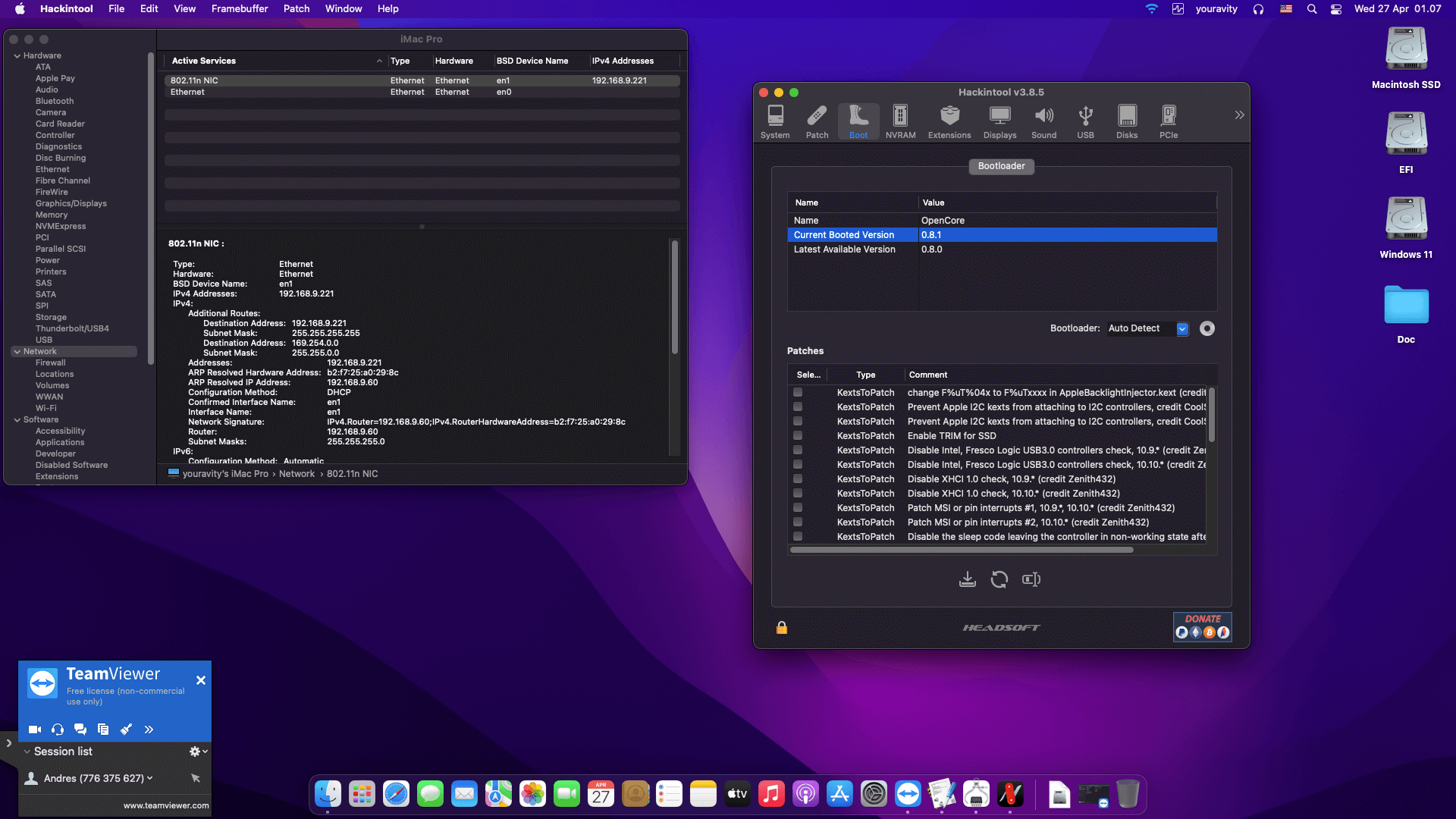Collapse the Network section in sidebar

pyautogui.click(x=17, y=352)
